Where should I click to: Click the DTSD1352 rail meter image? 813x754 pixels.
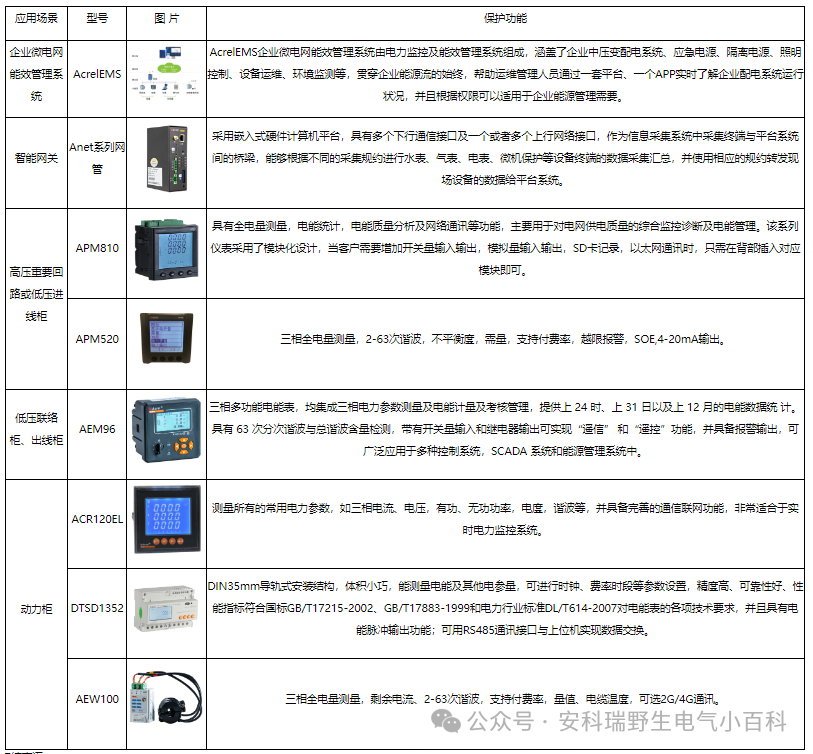click(166, 609)
